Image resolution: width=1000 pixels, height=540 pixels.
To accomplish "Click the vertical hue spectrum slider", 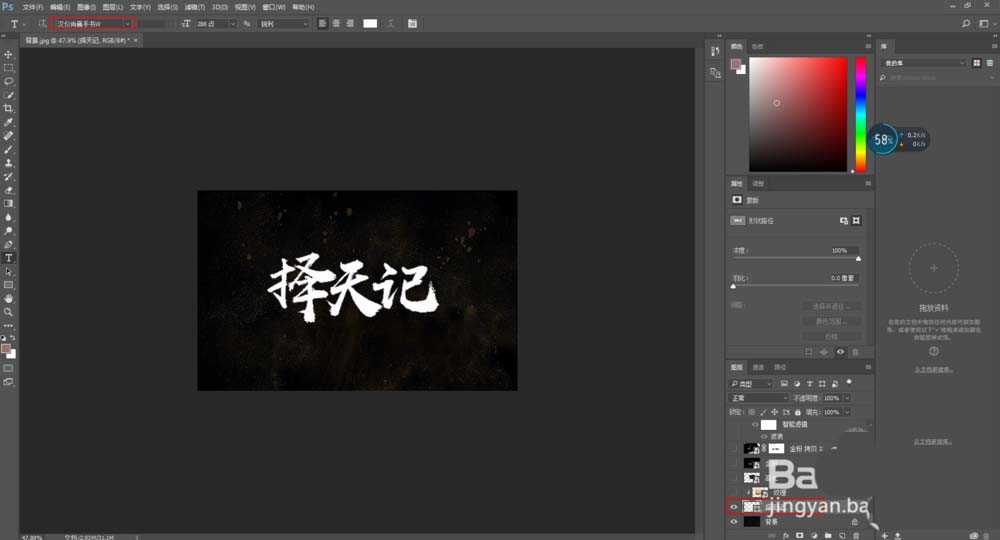I will 860,113.
